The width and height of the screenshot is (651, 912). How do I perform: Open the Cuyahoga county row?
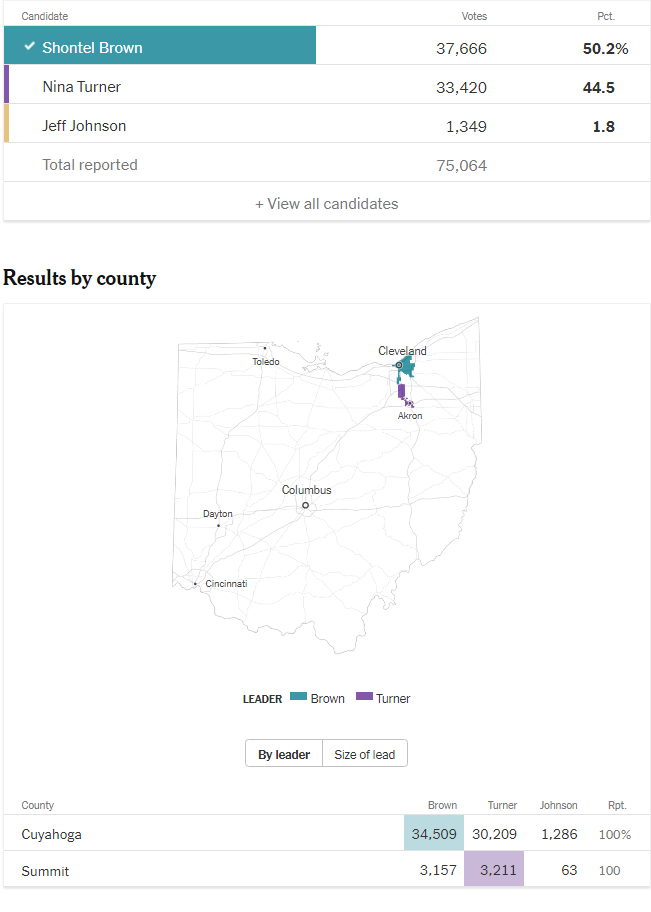pos(326,833)
